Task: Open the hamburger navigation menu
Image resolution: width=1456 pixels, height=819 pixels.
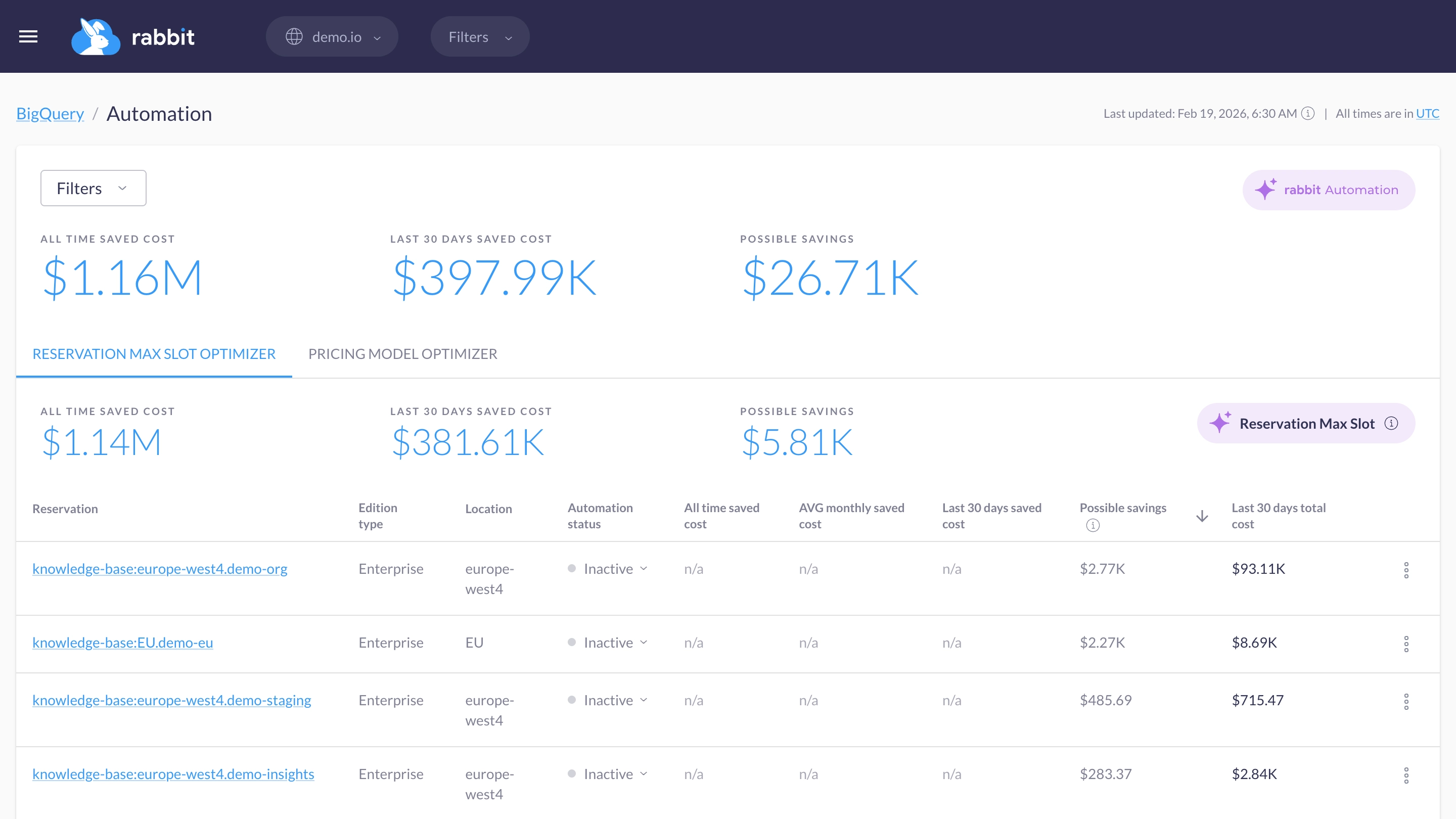Action: point(28,37)
